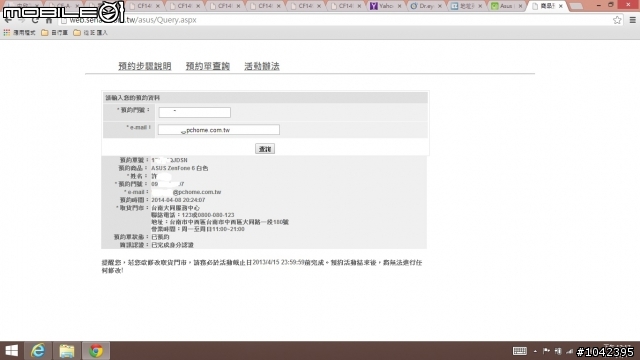640x360 pixels.
Task: Open File Explorer from the taskbar
Action: click(x=67, y=351)
